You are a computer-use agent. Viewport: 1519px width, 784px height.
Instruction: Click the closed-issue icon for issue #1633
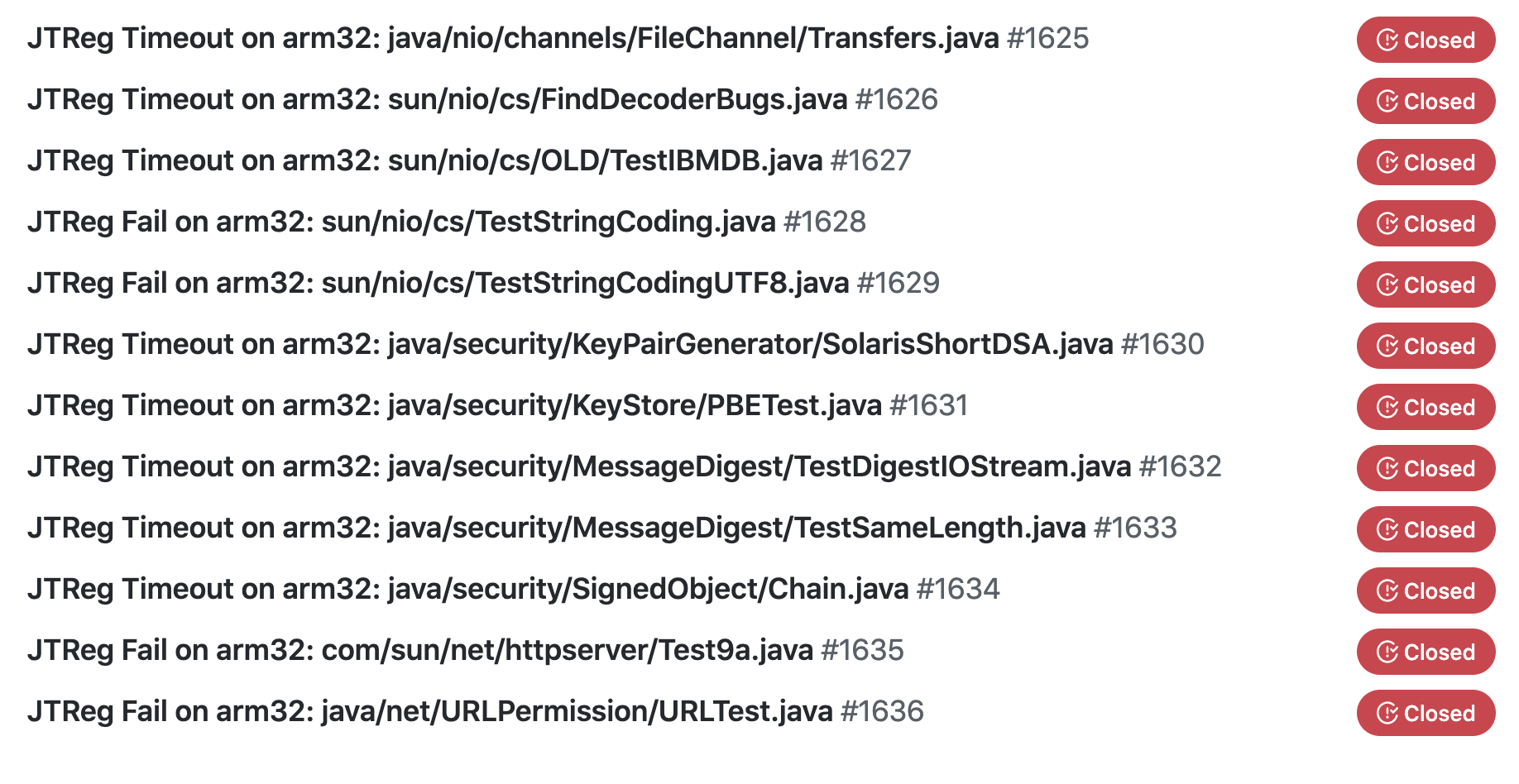click(x=1387, y=529)
